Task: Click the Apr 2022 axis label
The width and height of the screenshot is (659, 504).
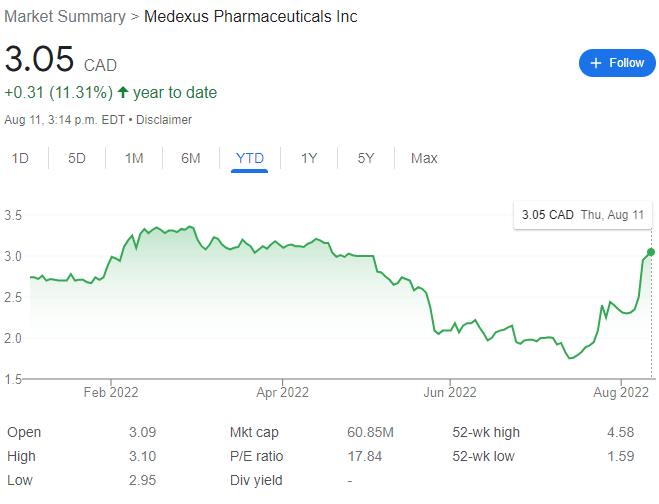Action: (x=282, y=392)
